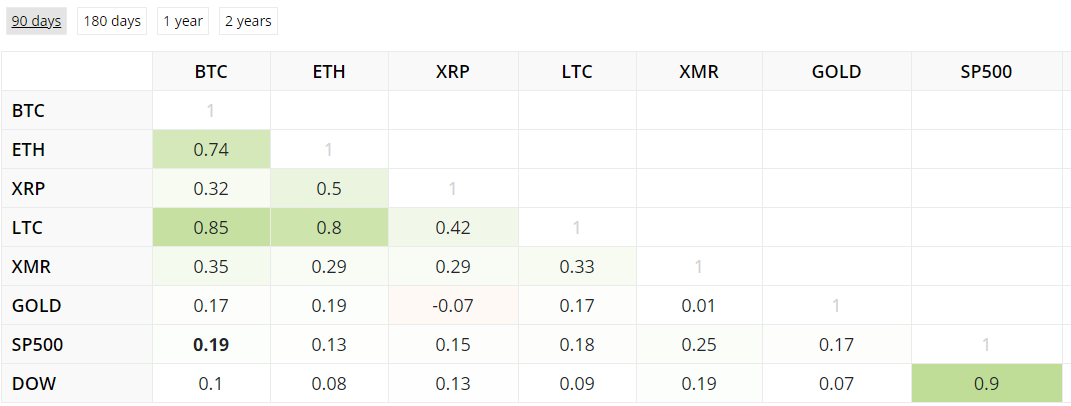The image size is (1071, 406).
Task: Click the DOW–SP500 green cell 0.9
Action: coord(986,384)
